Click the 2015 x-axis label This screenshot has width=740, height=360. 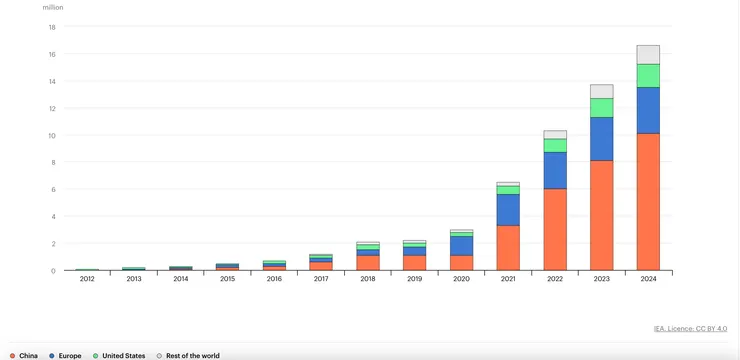coord(227,279)
